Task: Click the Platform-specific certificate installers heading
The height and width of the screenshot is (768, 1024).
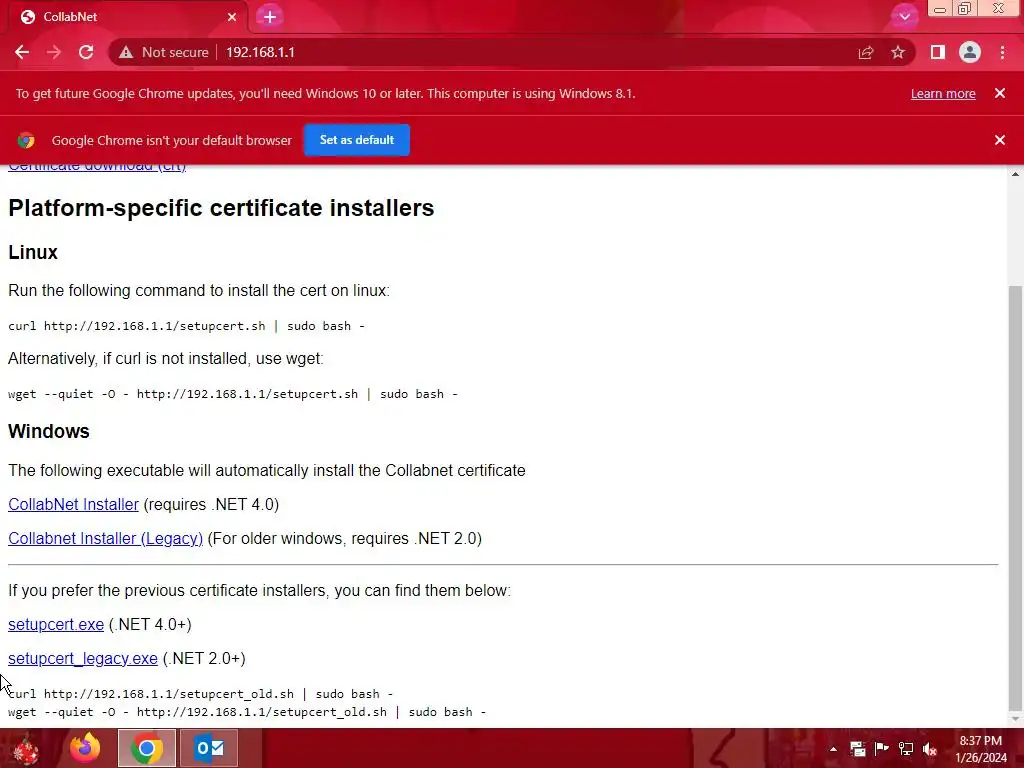Action: 221,208
